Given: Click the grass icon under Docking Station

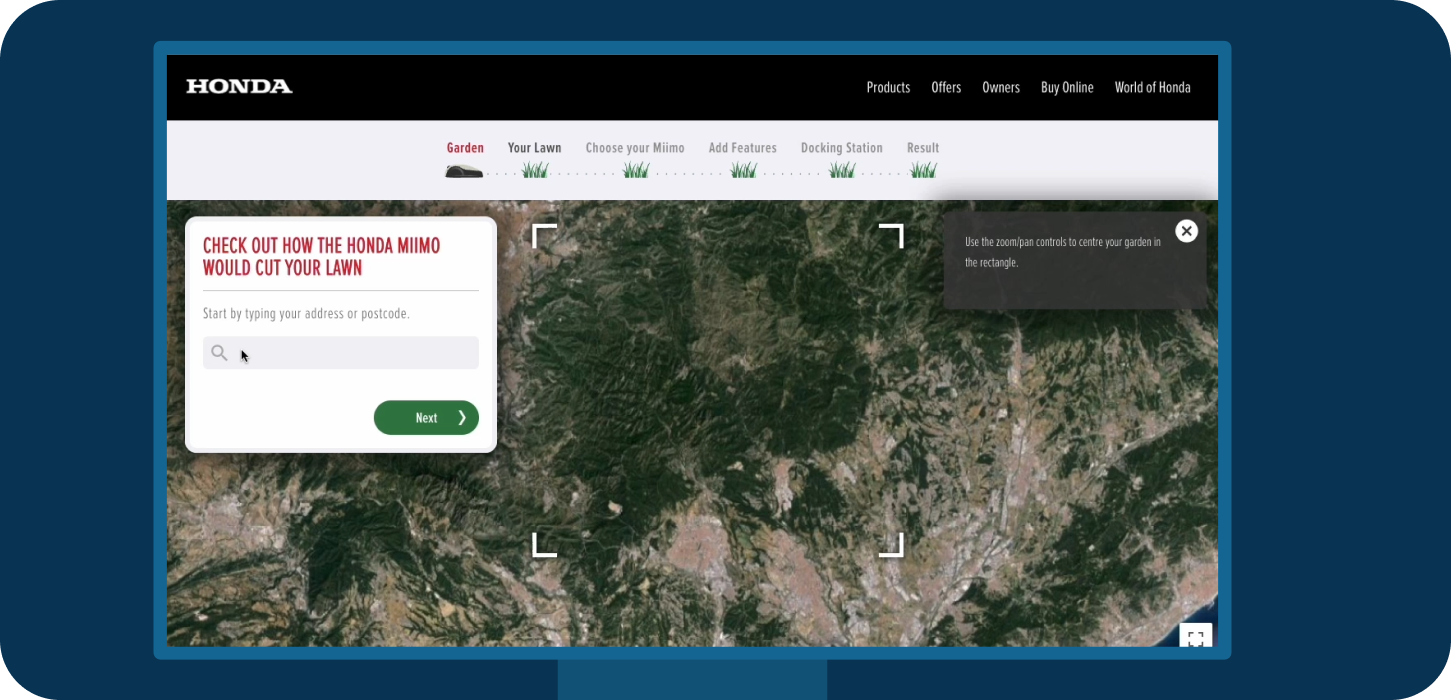Looking at the screenshot, I should pos(842,170).
